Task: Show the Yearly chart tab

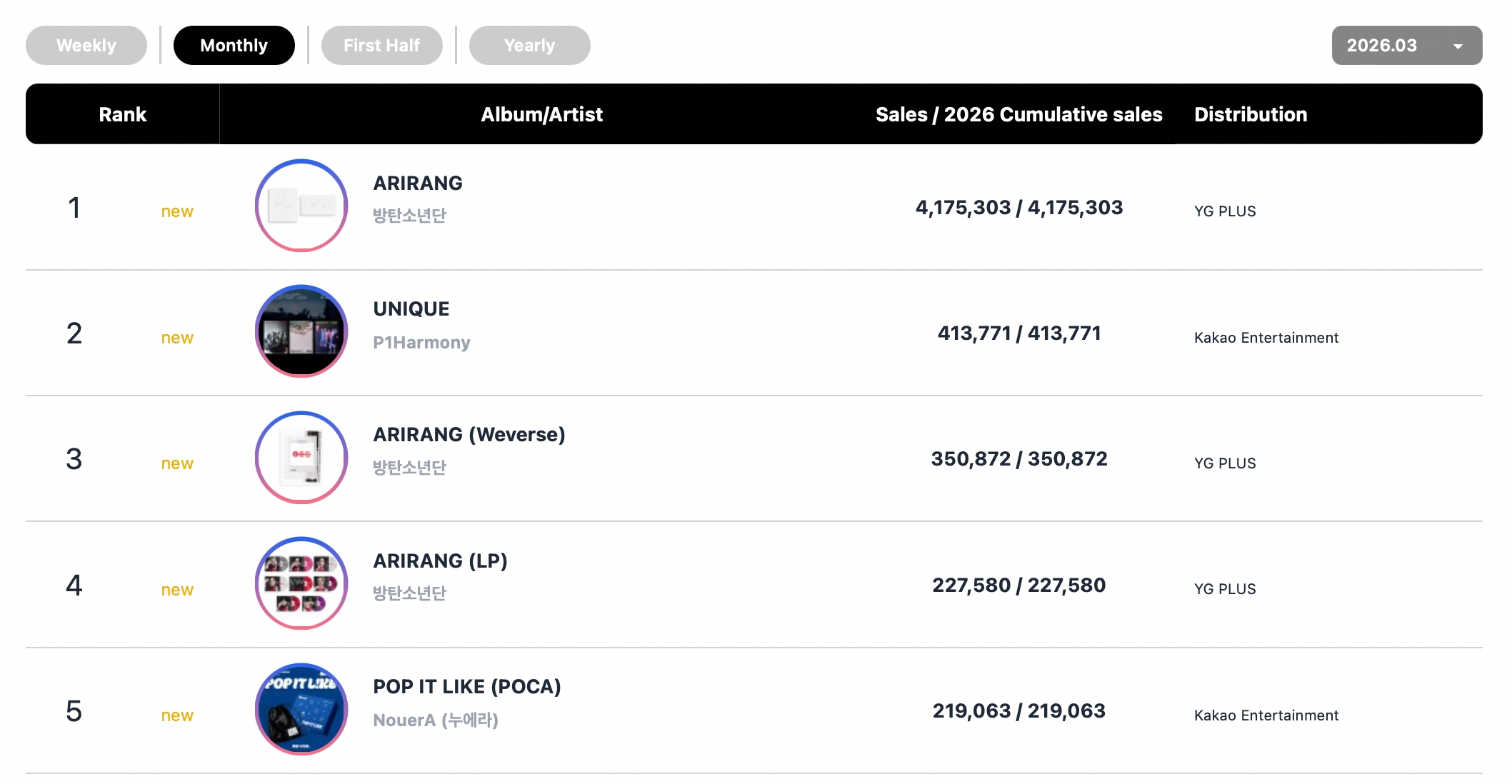Action: tap(529, 46)
